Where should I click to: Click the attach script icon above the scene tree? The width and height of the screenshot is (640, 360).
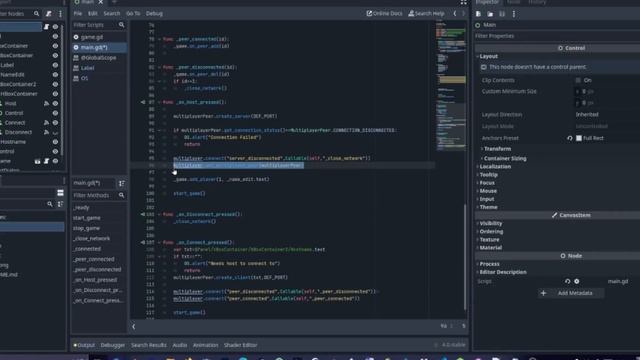49,14
